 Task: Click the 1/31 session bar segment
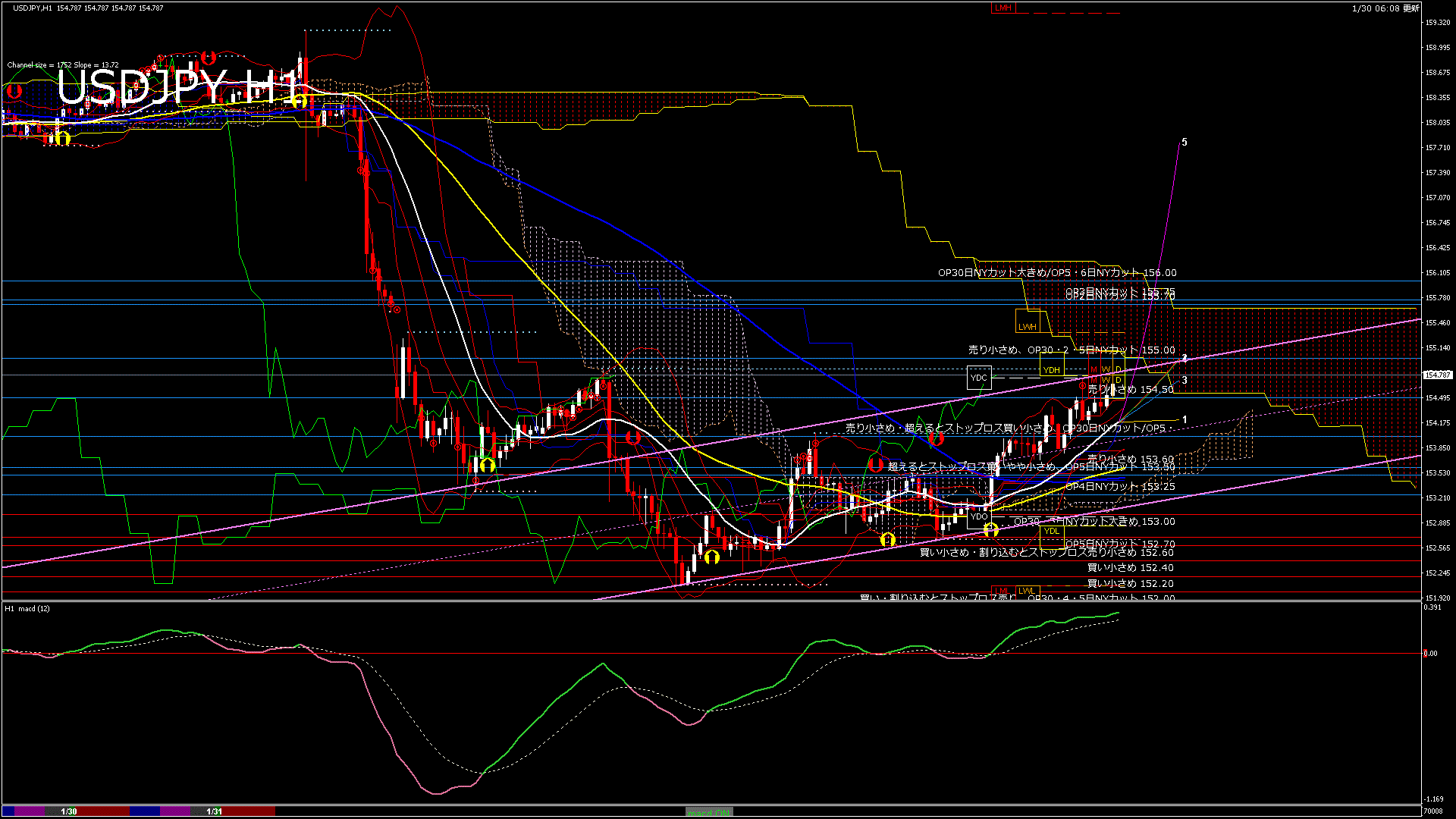point(215,811)
